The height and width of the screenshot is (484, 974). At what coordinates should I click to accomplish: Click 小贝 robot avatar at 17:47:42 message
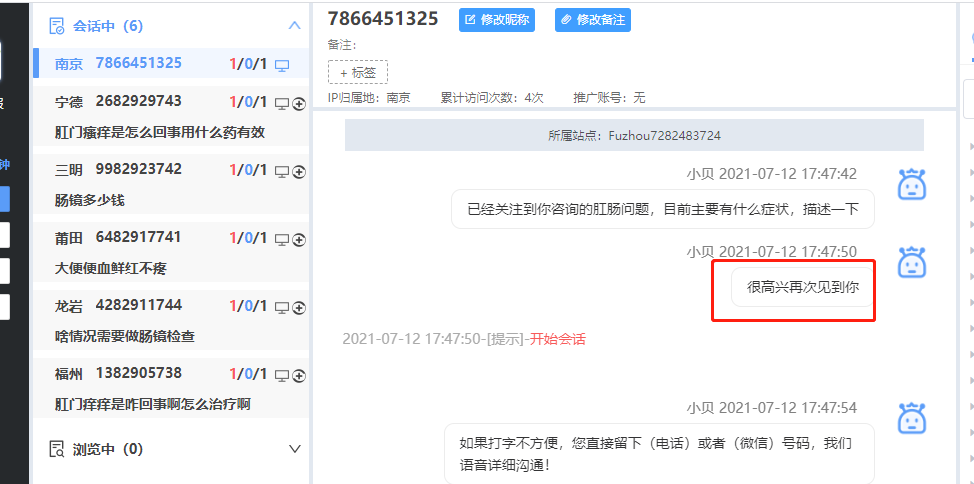(912, 184)
